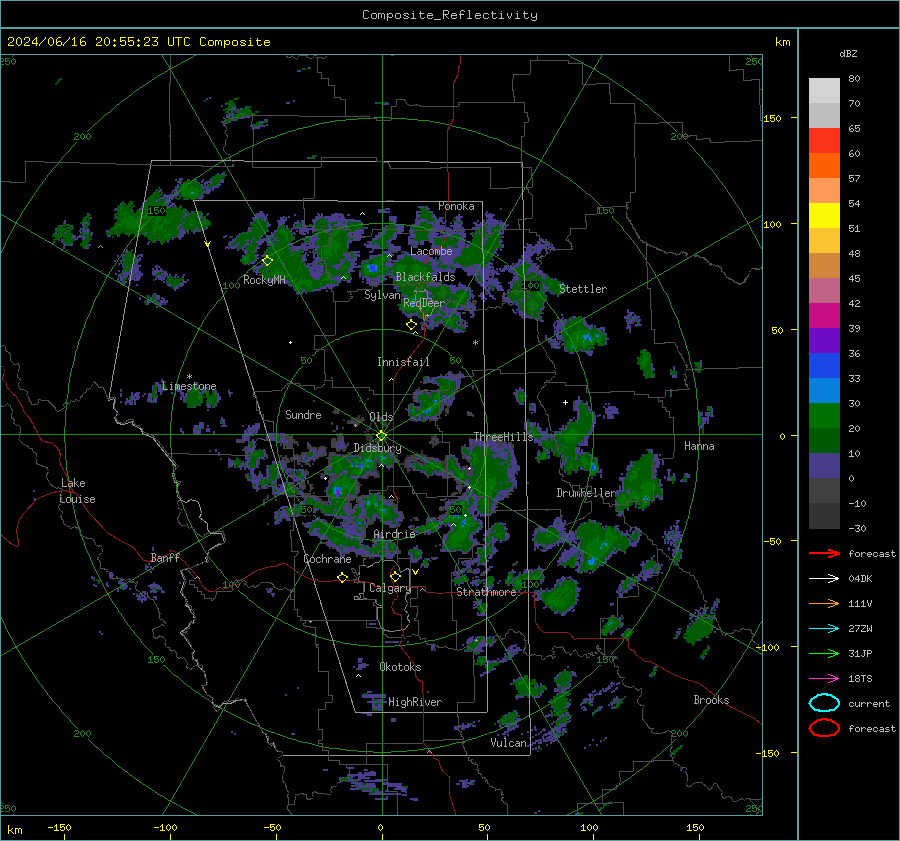Click the ThreeHills city label
This screenshot has height=841, width=900.
[x=503, y=437]
